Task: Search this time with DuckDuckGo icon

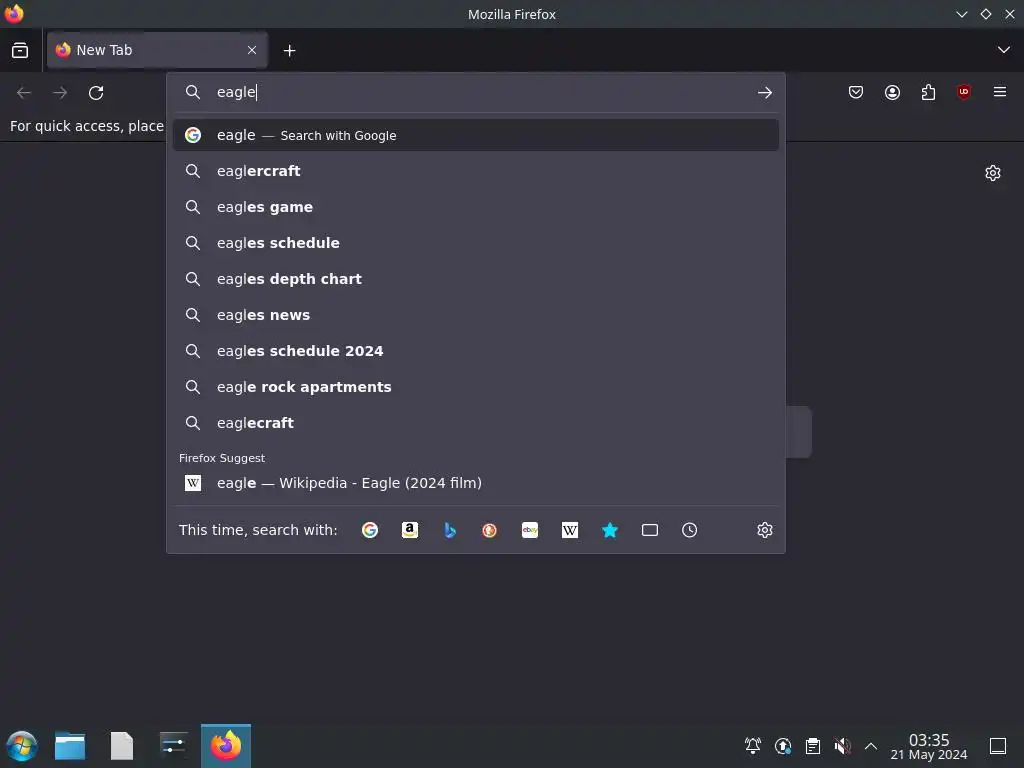Action: click(489, 530)
